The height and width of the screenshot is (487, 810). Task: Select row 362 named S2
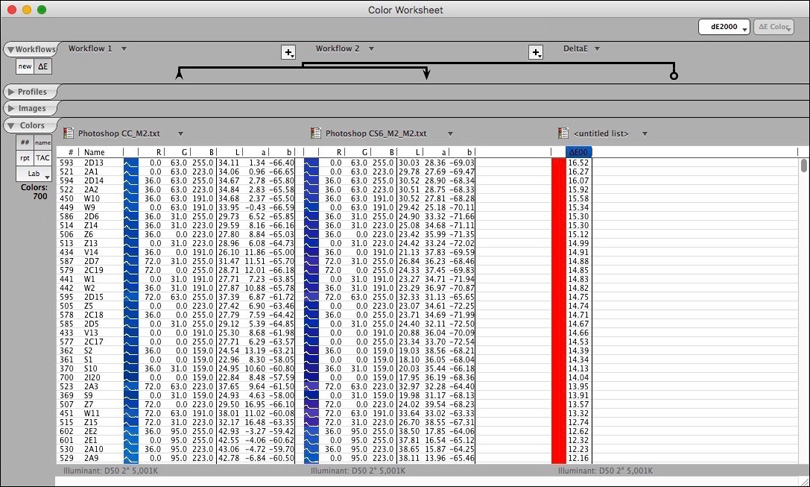pyautogui.click(x=427, y=351)
